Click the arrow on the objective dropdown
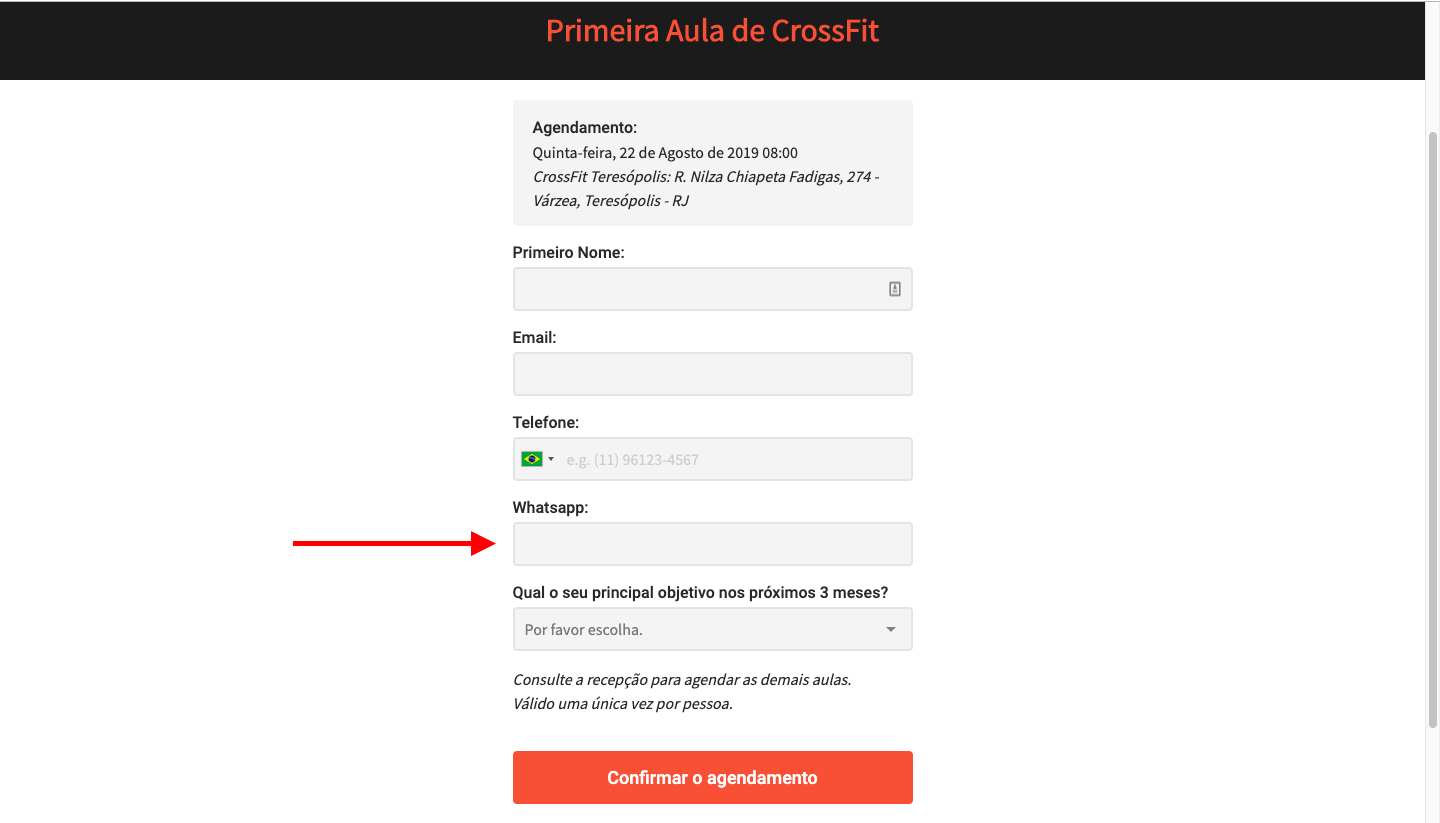The height and width of the screenshot is (823, 1440). coord(891,630)
